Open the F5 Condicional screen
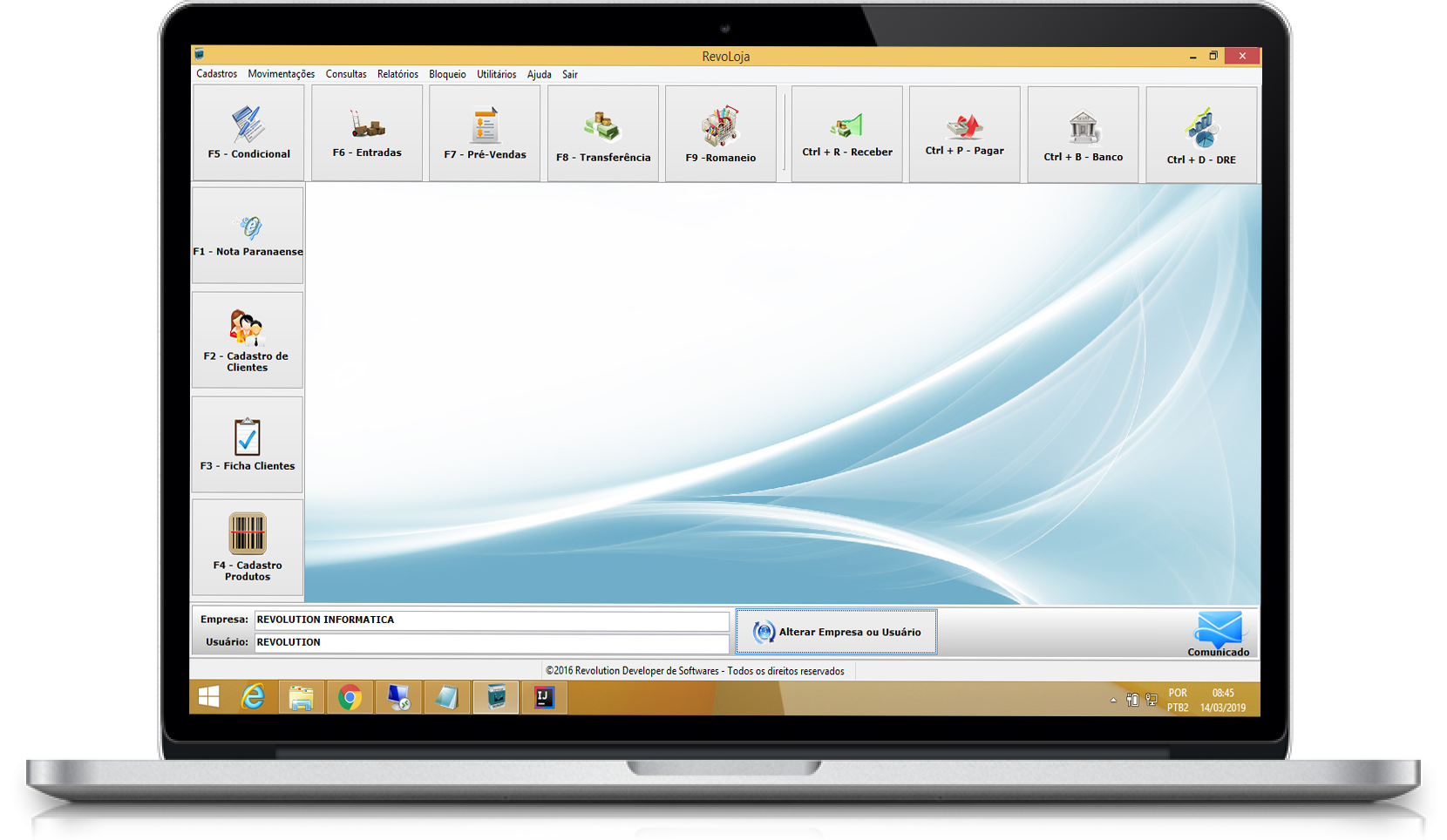This screenshot has height=840, width=1447. click(x=248, y=132)
